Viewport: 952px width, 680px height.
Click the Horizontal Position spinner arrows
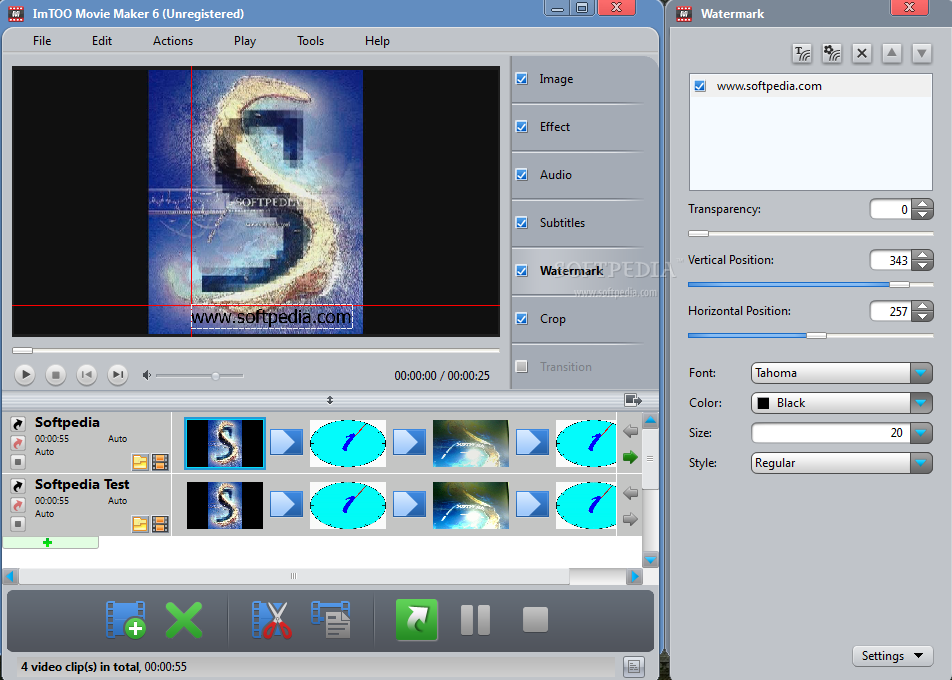click(x=923, y=311)
